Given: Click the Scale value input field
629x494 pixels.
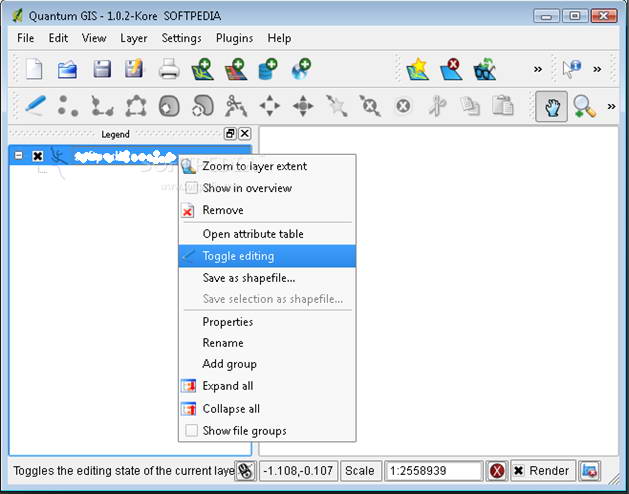Looking at the screenshot, I should [x=432, y=471].
